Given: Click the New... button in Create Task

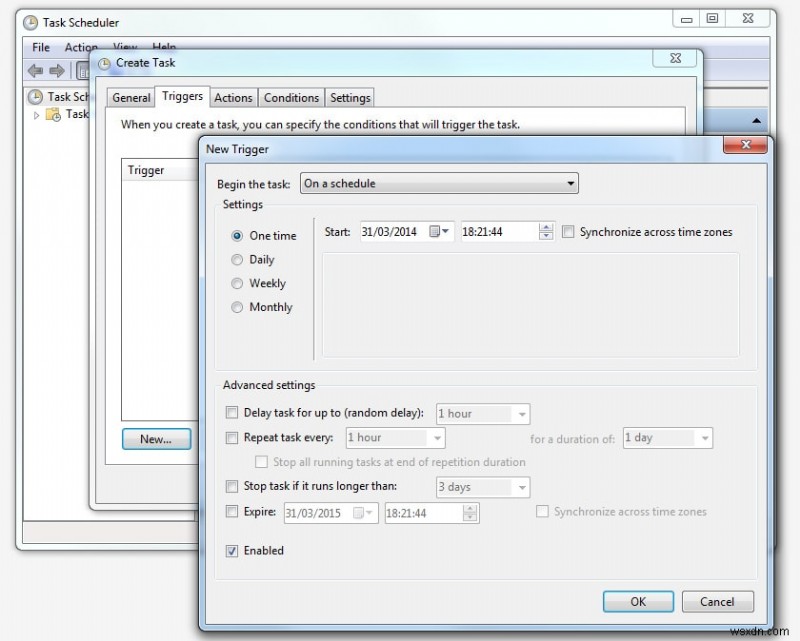Looking at the screenshot, I should coord(156,439).
